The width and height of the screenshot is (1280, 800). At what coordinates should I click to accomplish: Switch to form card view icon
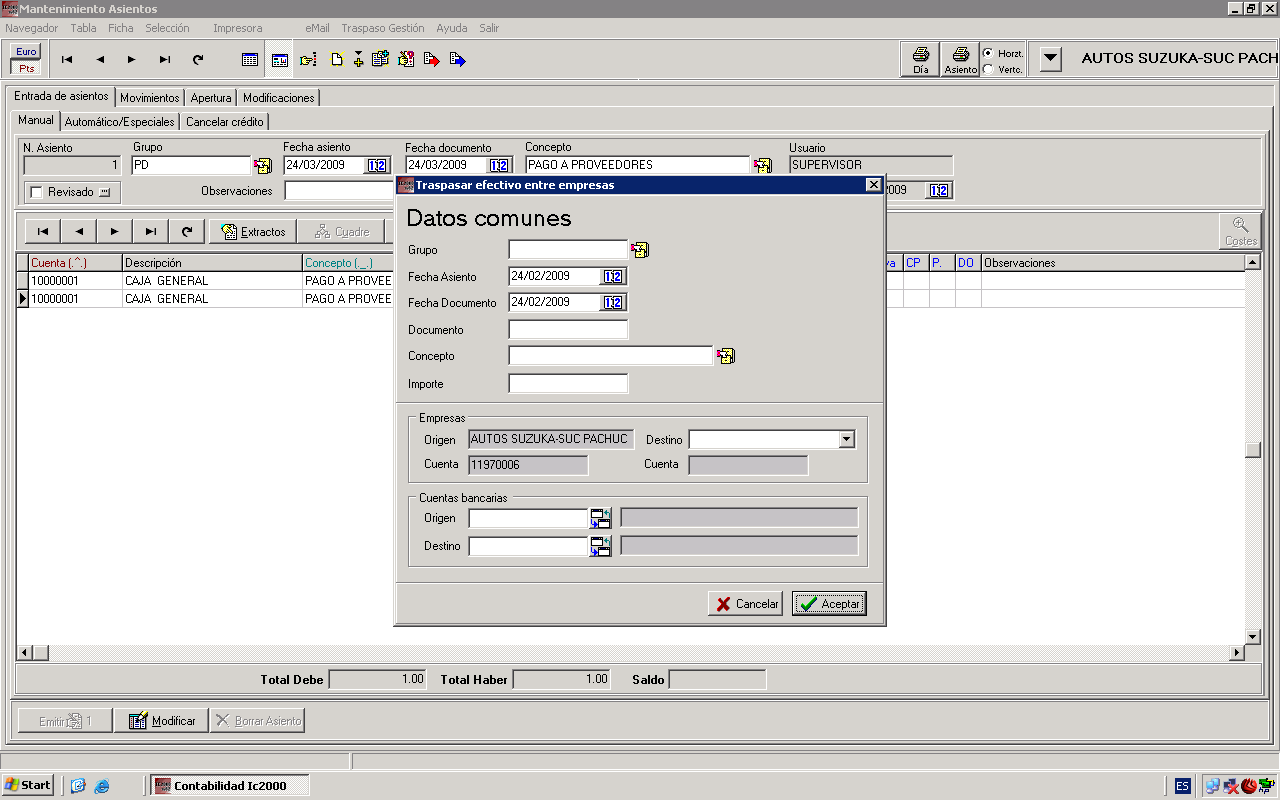click(x=280, y=60)
